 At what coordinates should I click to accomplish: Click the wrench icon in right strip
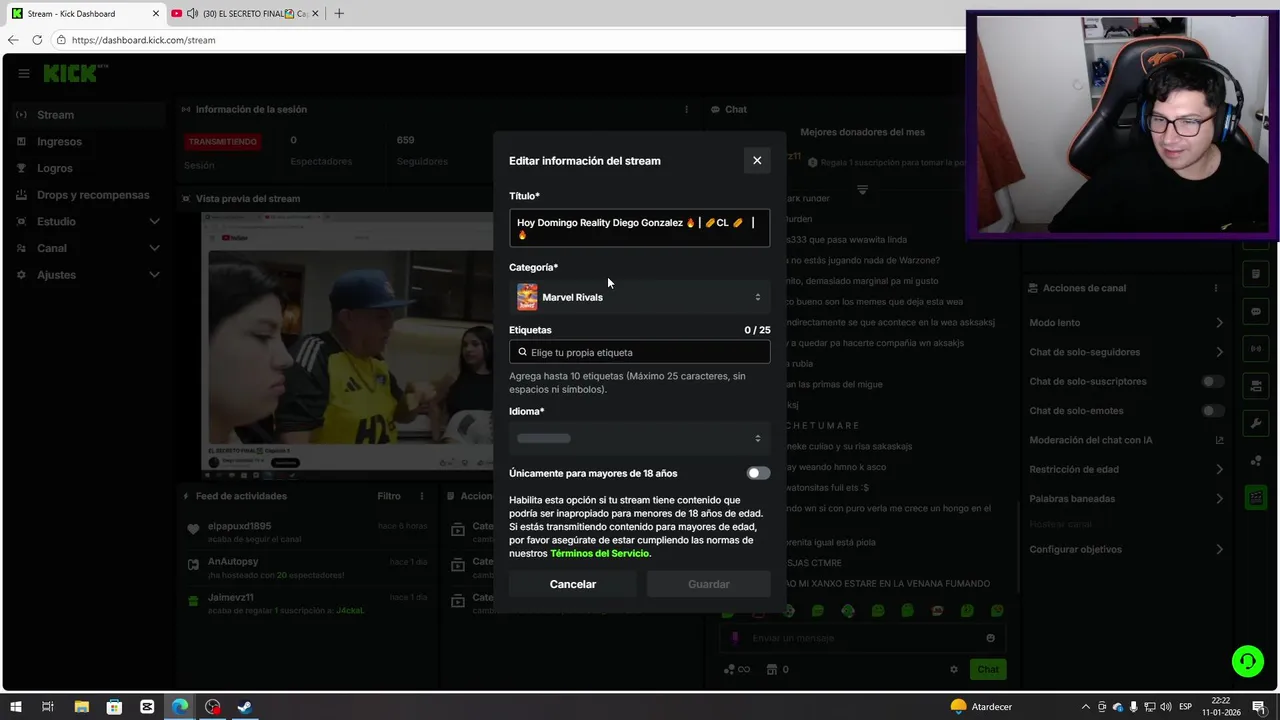point(1256,423)
